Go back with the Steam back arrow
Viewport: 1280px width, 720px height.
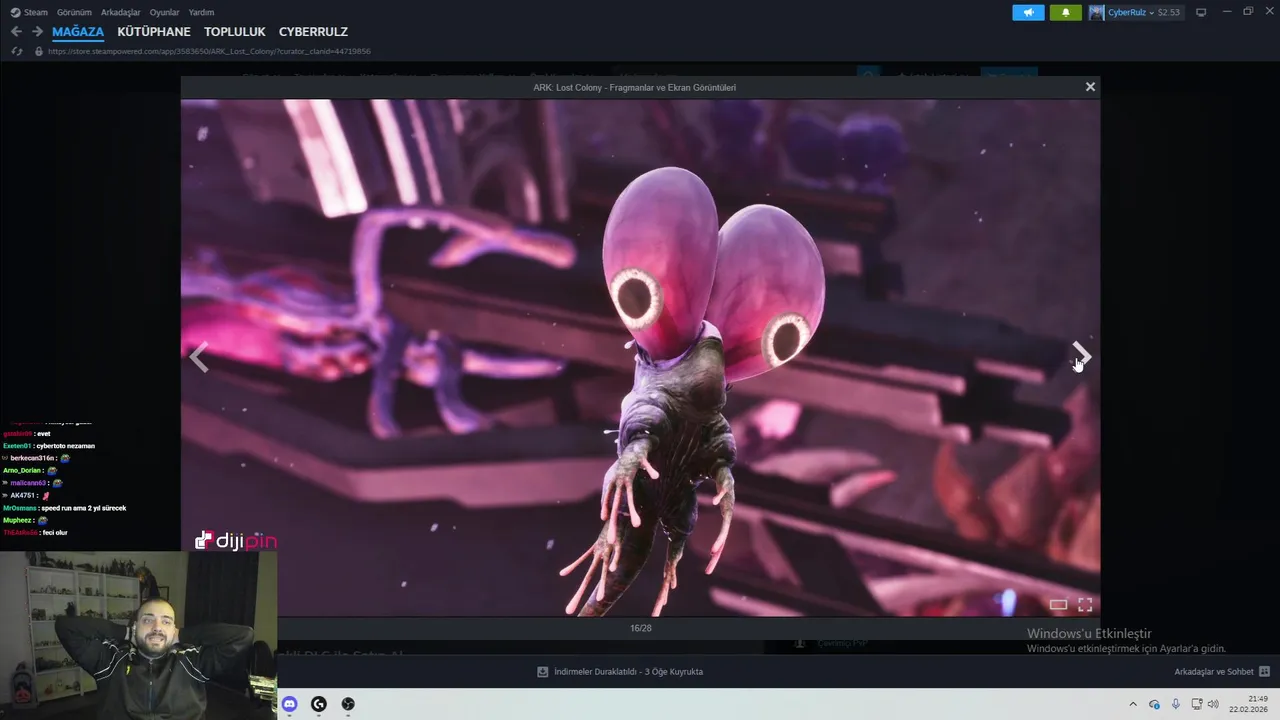coord(16,32)
